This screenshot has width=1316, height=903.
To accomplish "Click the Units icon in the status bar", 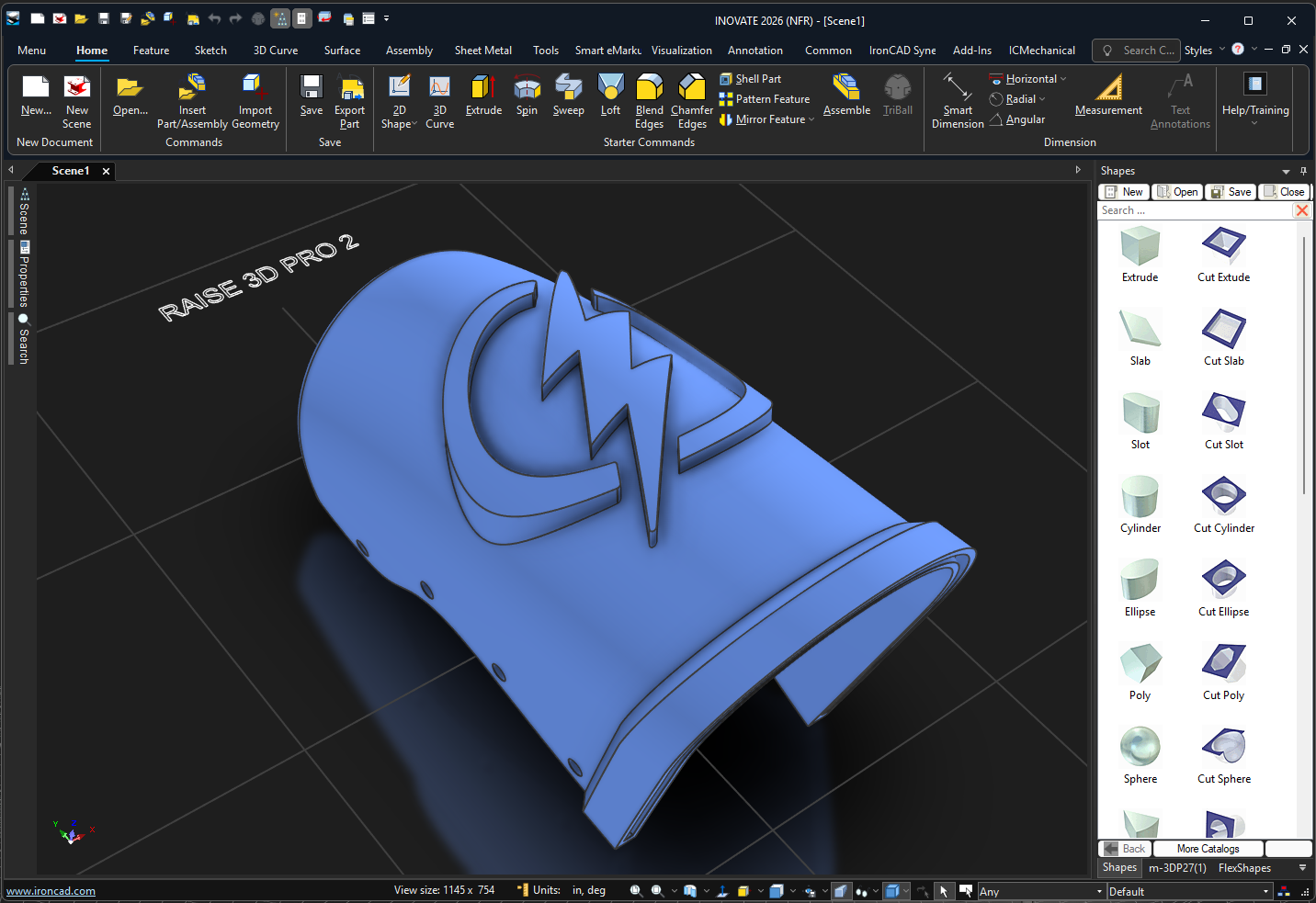I will click(522, 890).
